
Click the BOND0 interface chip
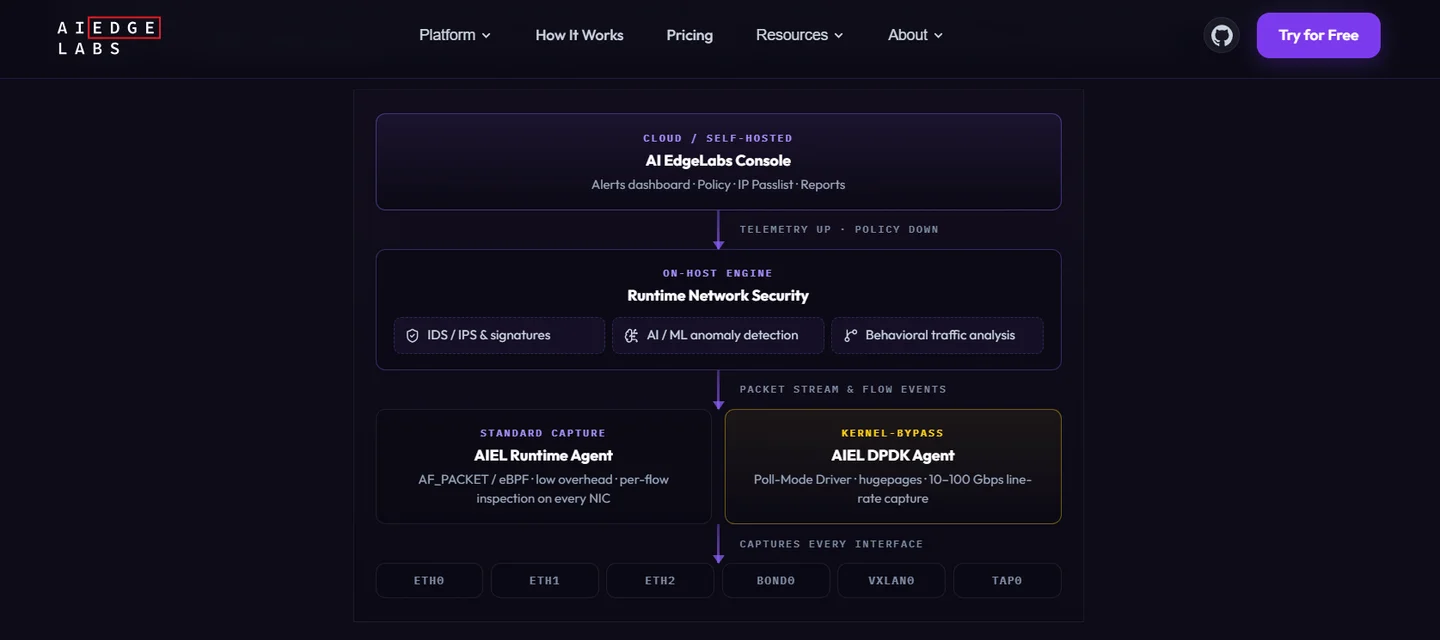pyautogui.click(x=776, y=581)
